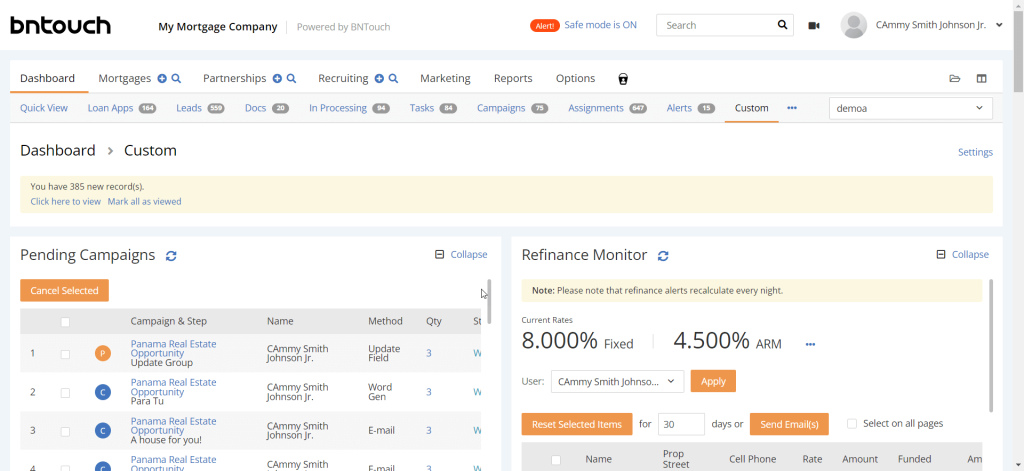Open the demoa dropdown
Viewport: 1024px width, 471px height.
coord(910,108)
